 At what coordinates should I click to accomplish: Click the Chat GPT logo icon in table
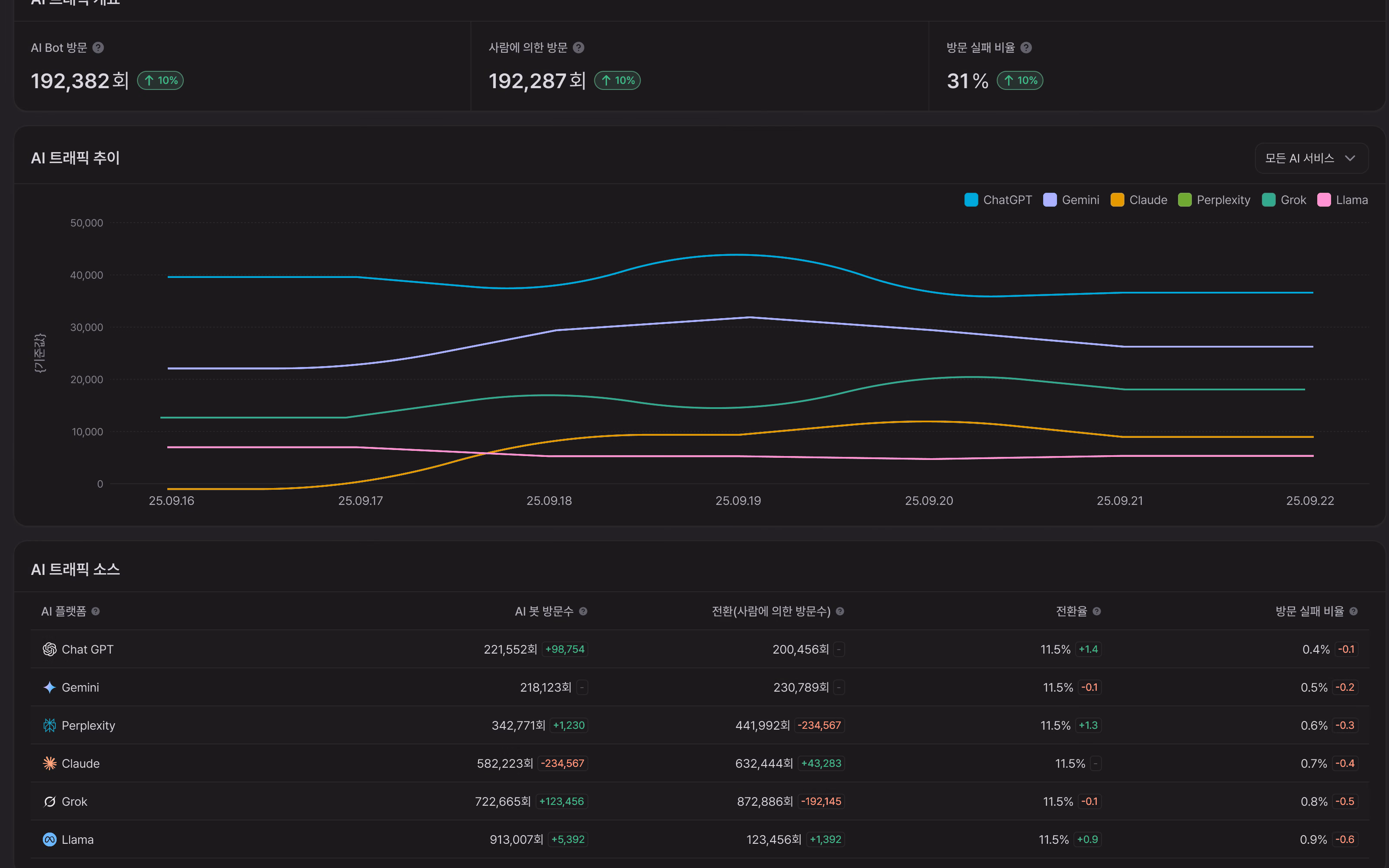pyautogui.click(x=50, y=649)
